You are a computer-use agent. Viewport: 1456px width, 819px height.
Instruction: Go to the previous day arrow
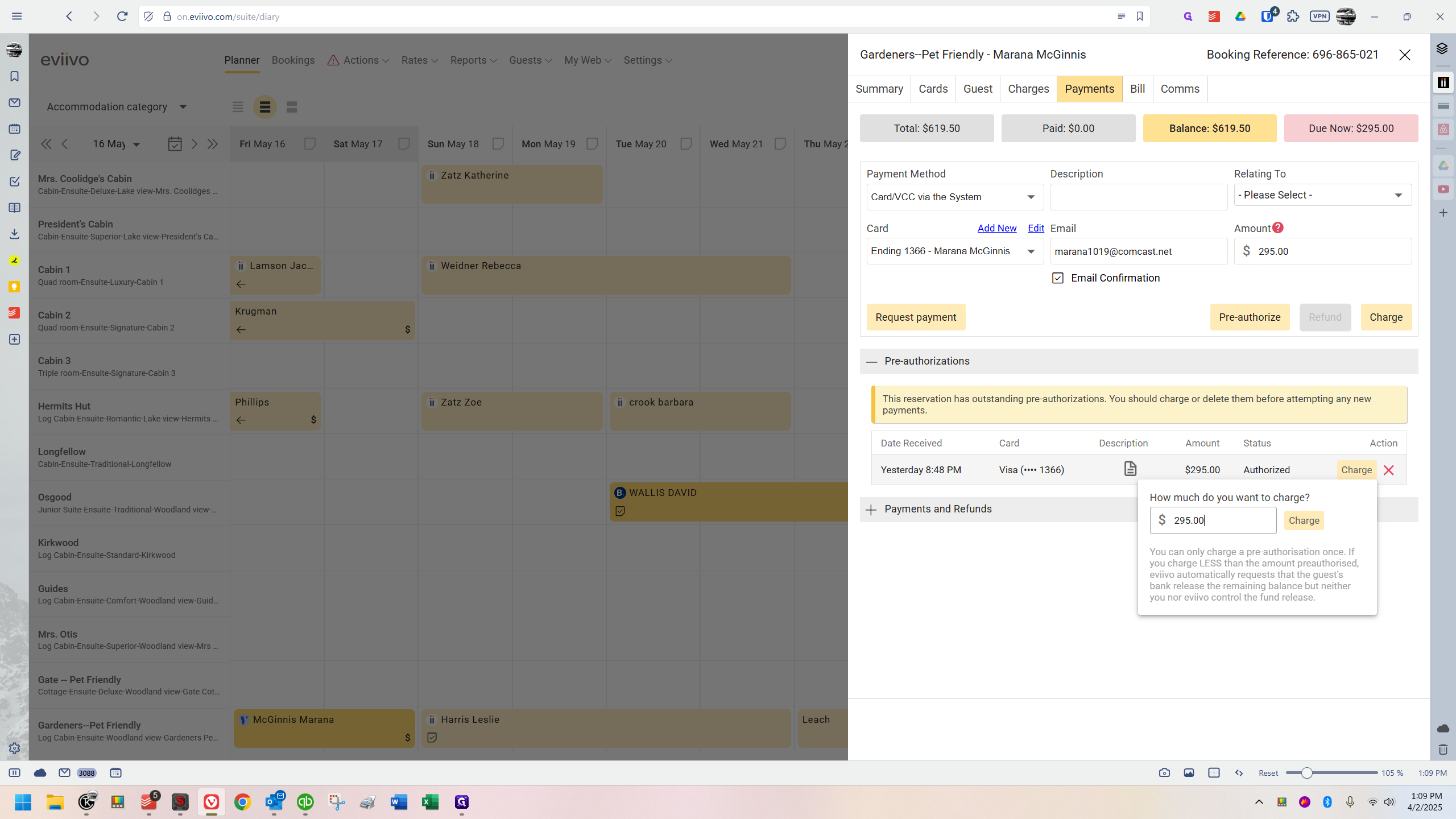pos(65,144)
